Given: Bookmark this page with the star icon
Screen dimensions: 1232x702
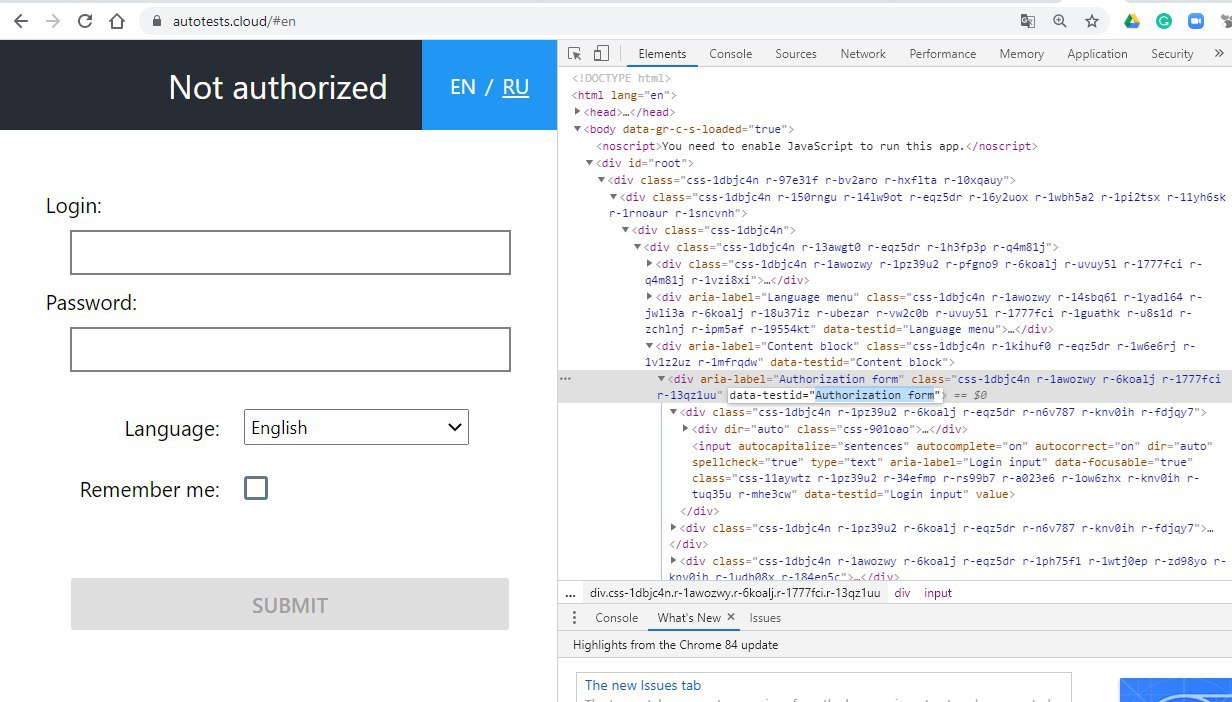Looking at the screenshot, I should [1092, 21].
